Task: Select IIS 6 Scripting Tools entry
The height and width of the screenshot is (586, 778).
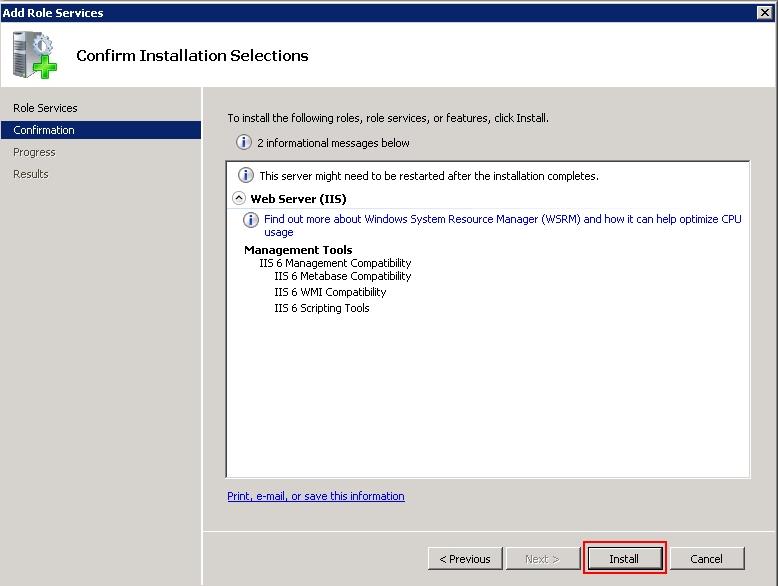Action: tap(322, 308)
